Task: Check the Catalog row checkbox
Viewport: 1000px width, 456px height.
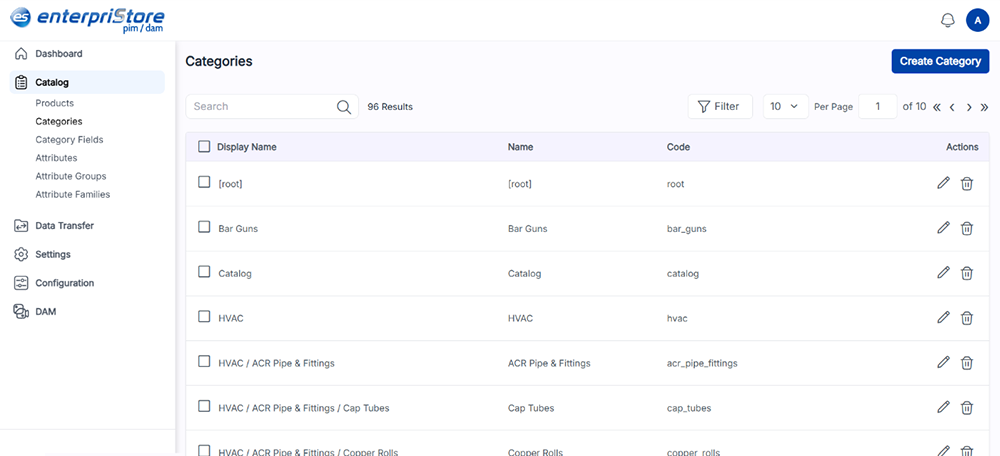Action: pyautogui.click(x=204, y=272)
